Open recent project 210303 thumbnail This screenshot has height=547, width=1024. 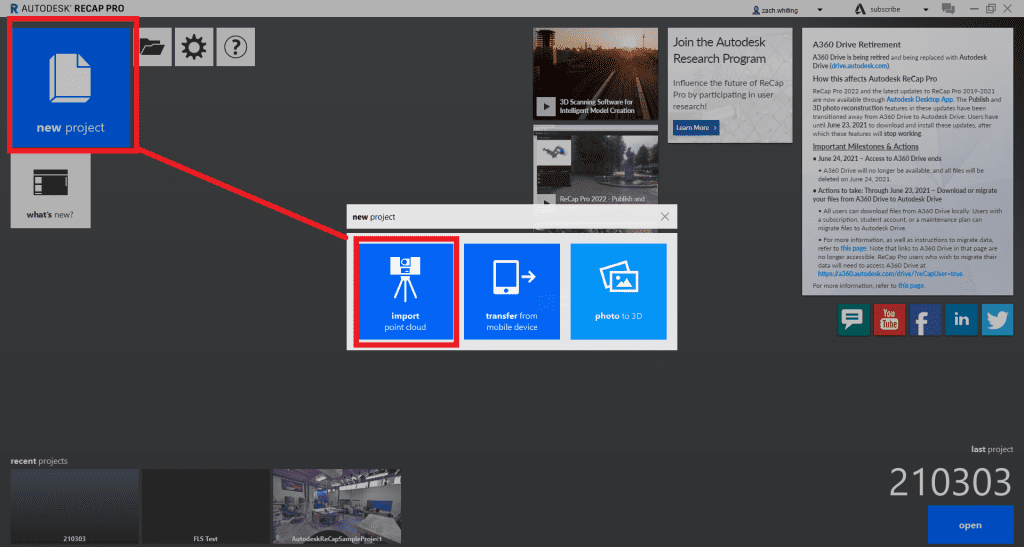tap(74, 507)
